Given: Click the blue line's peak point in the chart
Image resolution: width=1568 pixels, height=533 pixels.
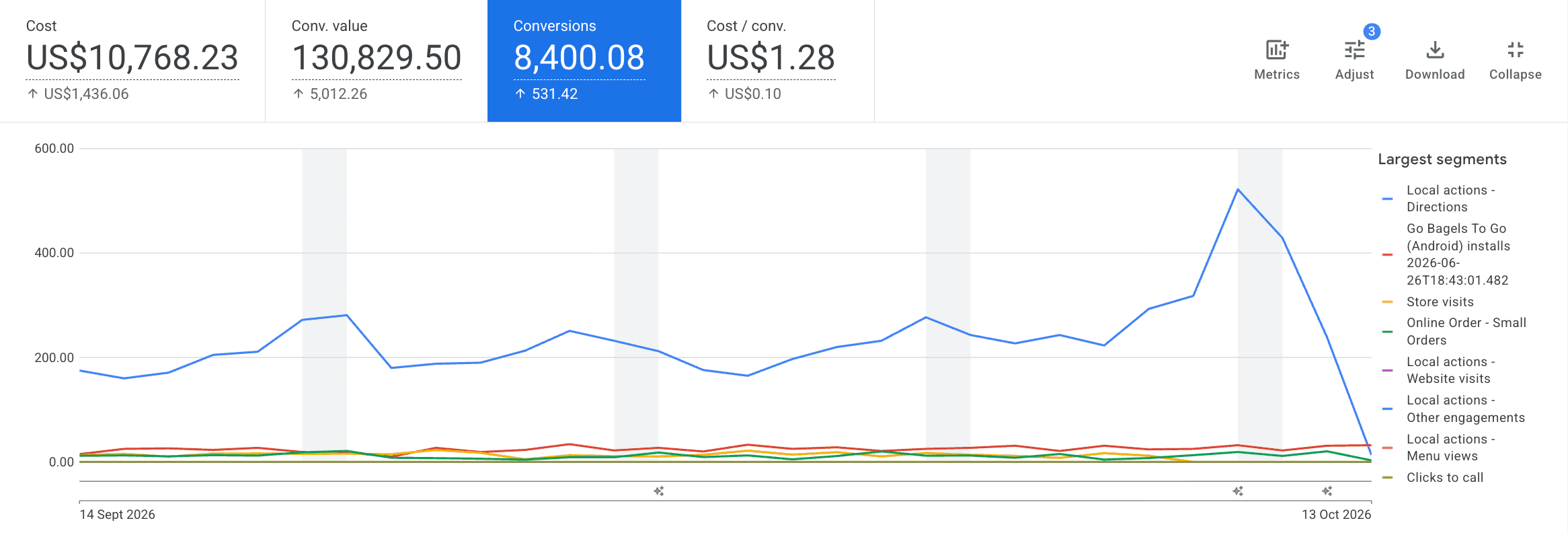Looking at the screenshot, I should tap(1238, 190).
